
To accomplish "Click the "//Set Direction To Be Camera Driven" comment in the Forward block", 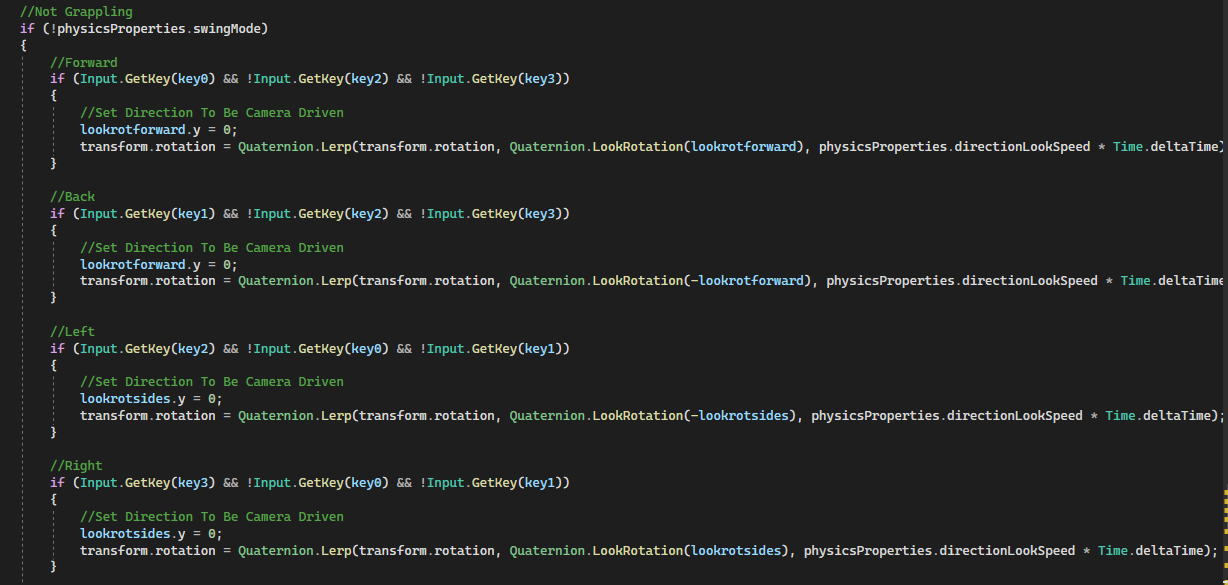I will (x=212, y=113).
